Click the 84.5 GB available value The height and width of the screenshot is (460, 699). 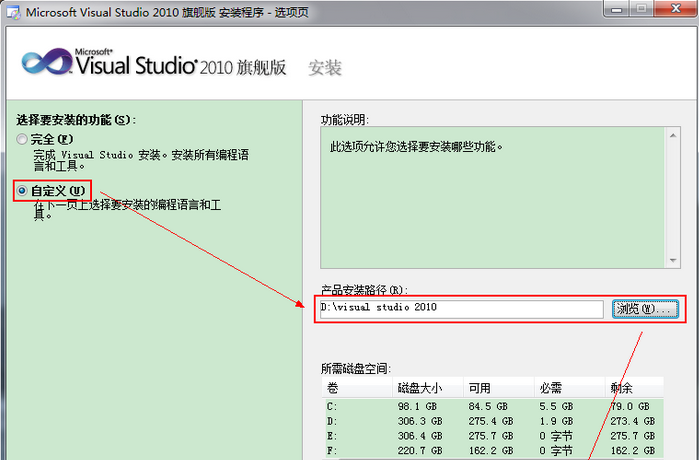tap(488, 407)
